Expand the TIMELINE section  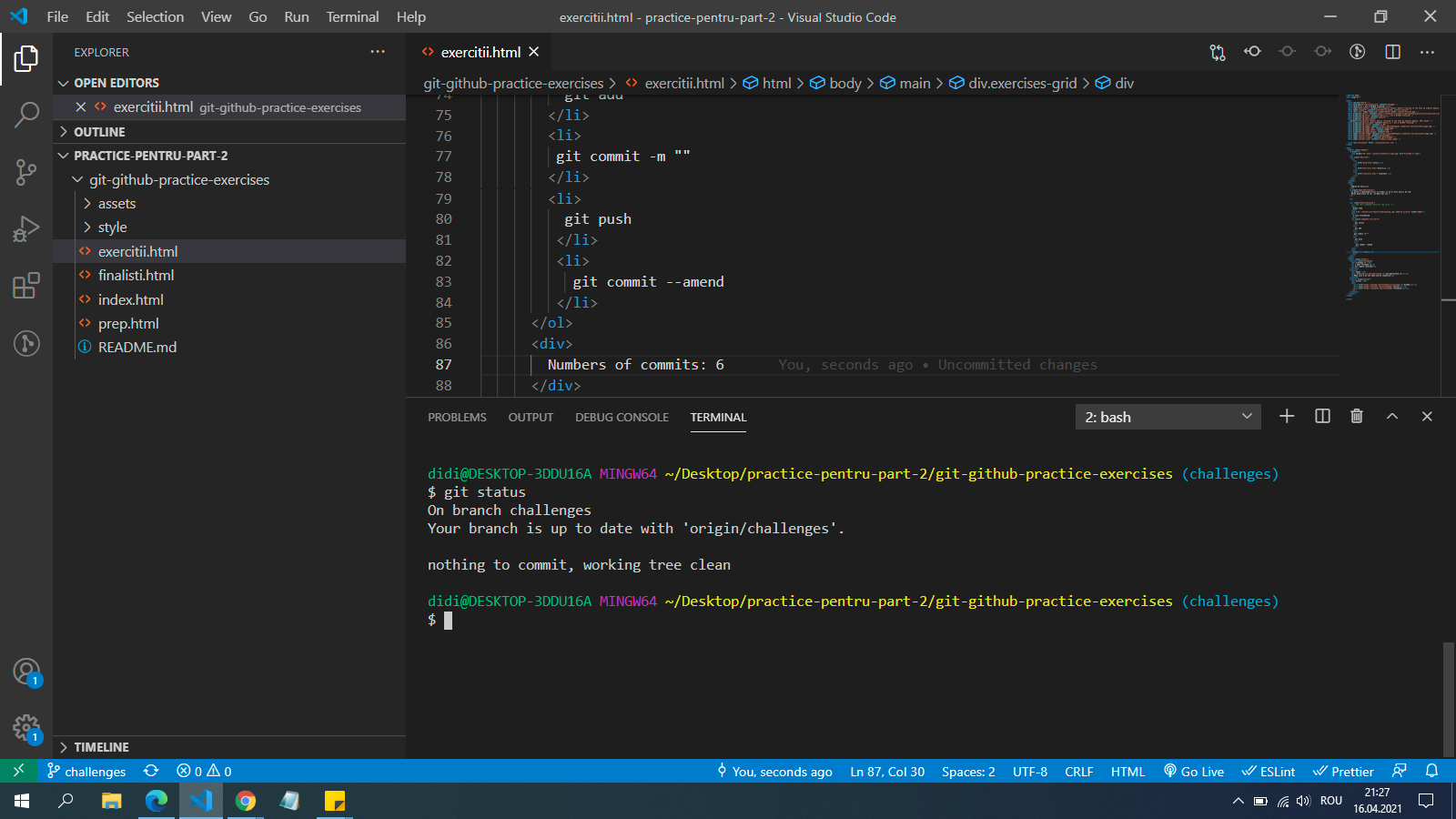(101, 747)
